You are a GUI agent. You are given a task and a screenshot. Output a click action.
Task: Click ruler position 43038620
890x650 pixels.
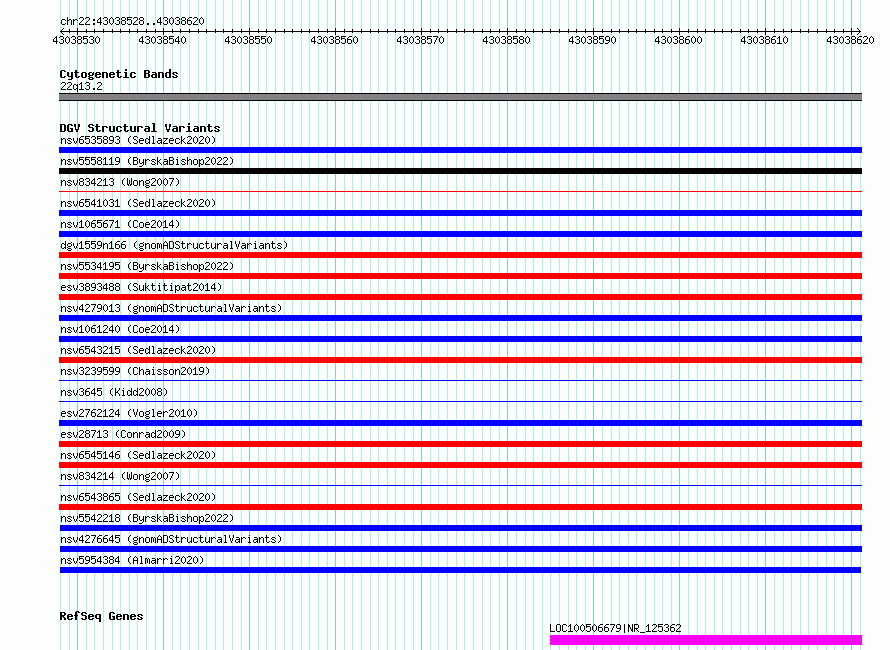850,40
